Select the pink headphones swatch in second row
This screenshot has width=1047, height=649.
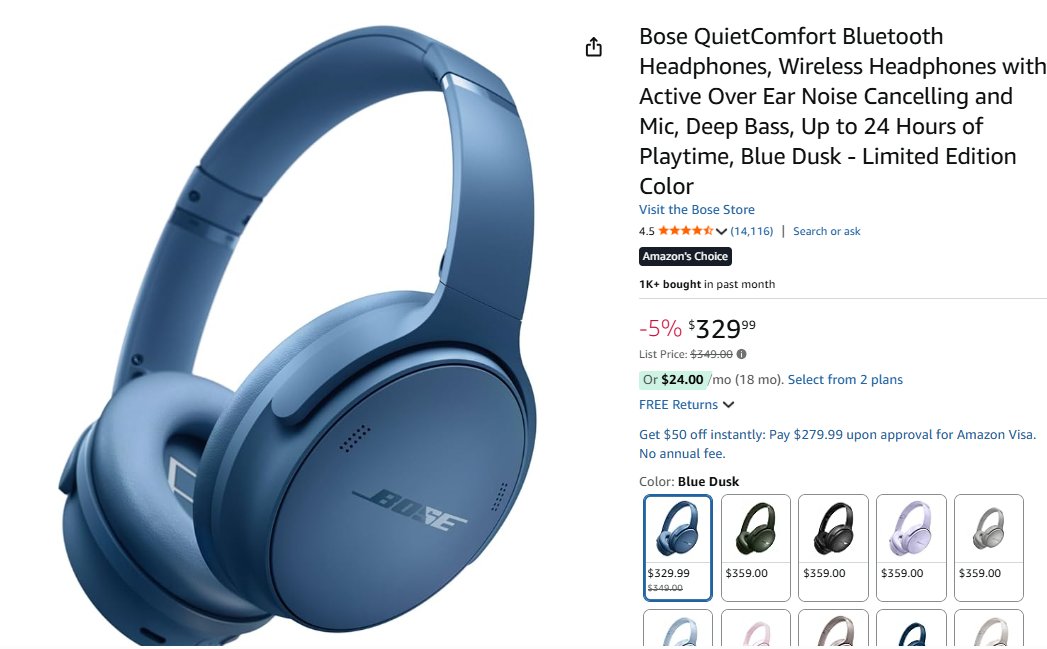[755, 628]
